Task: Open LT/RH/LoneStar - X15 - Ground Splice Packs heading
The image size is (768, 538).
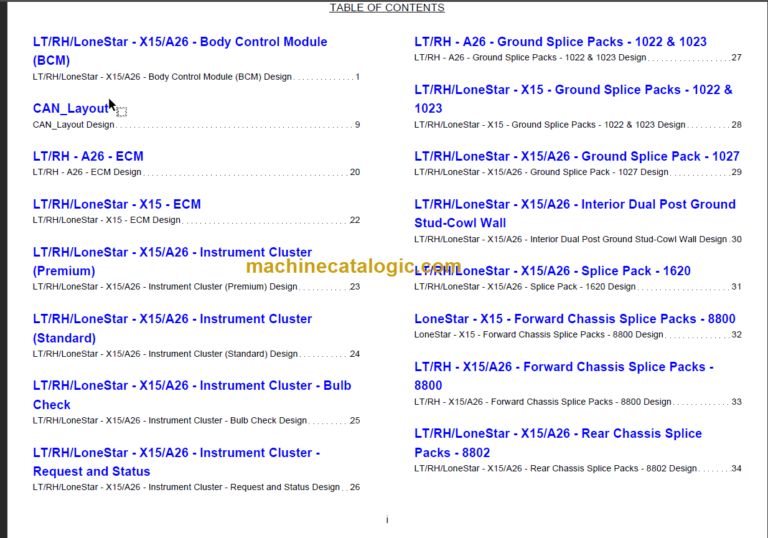Action: (x=573, y=99)
